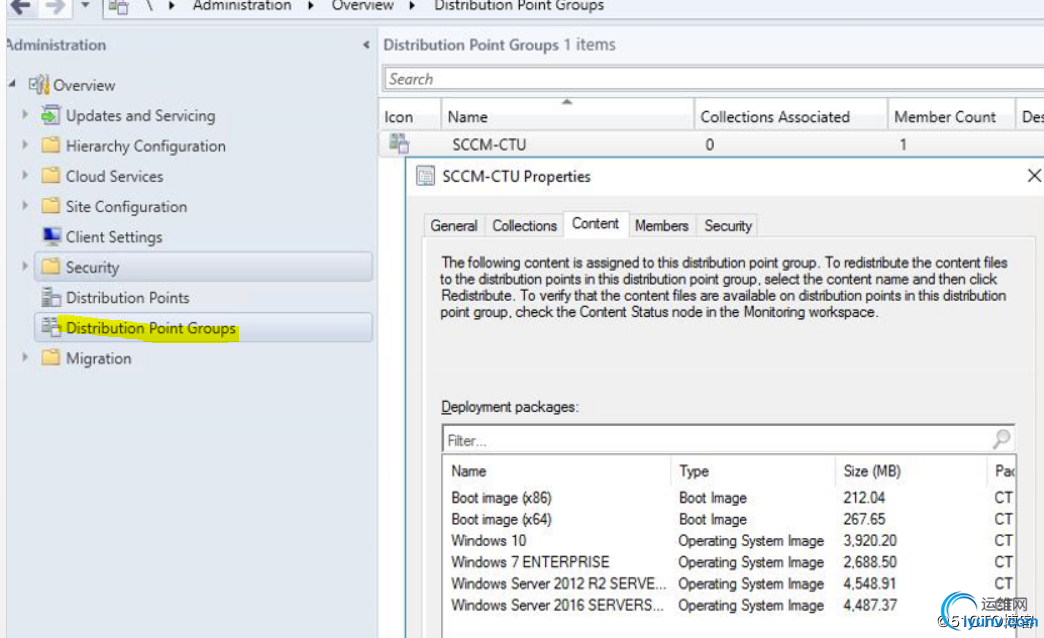The height and width of the screenshot is (638, 1044).
Task: Select the SCCM-CTU list row
Action: (x=711, y=144)
